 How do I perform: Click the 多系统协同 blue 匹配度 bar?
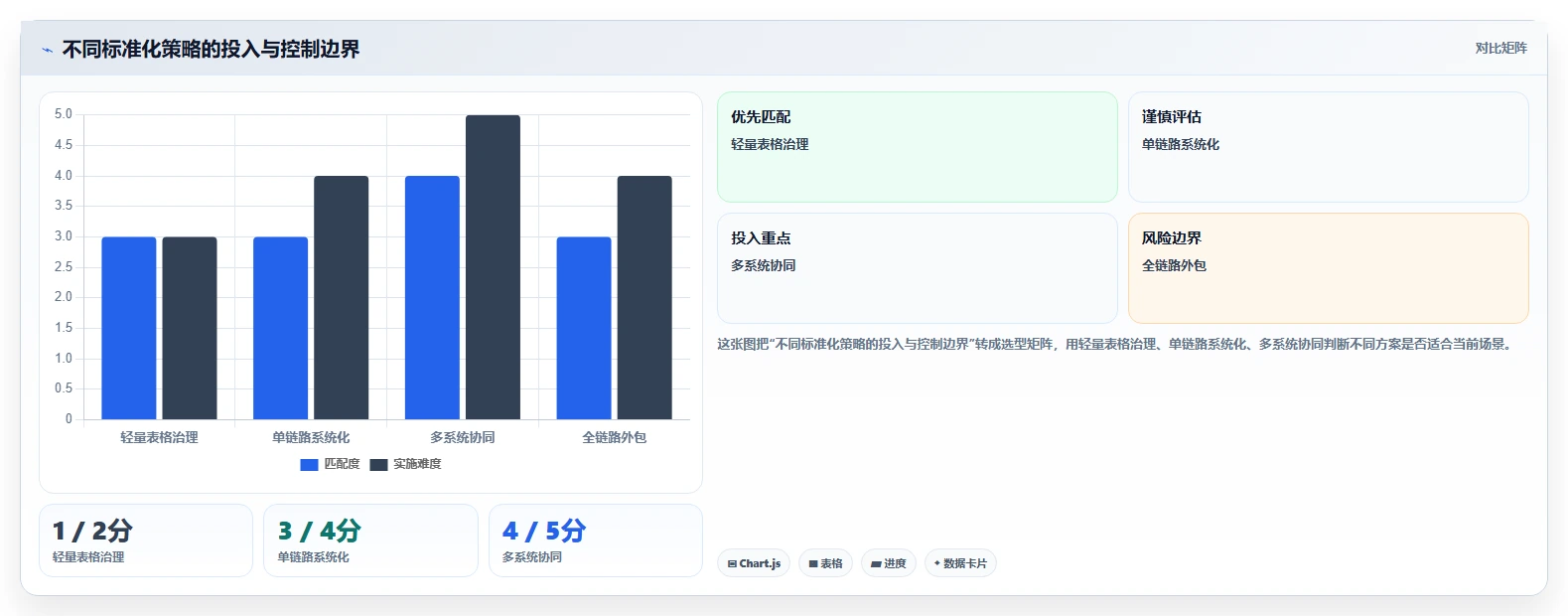coord(432,298)
